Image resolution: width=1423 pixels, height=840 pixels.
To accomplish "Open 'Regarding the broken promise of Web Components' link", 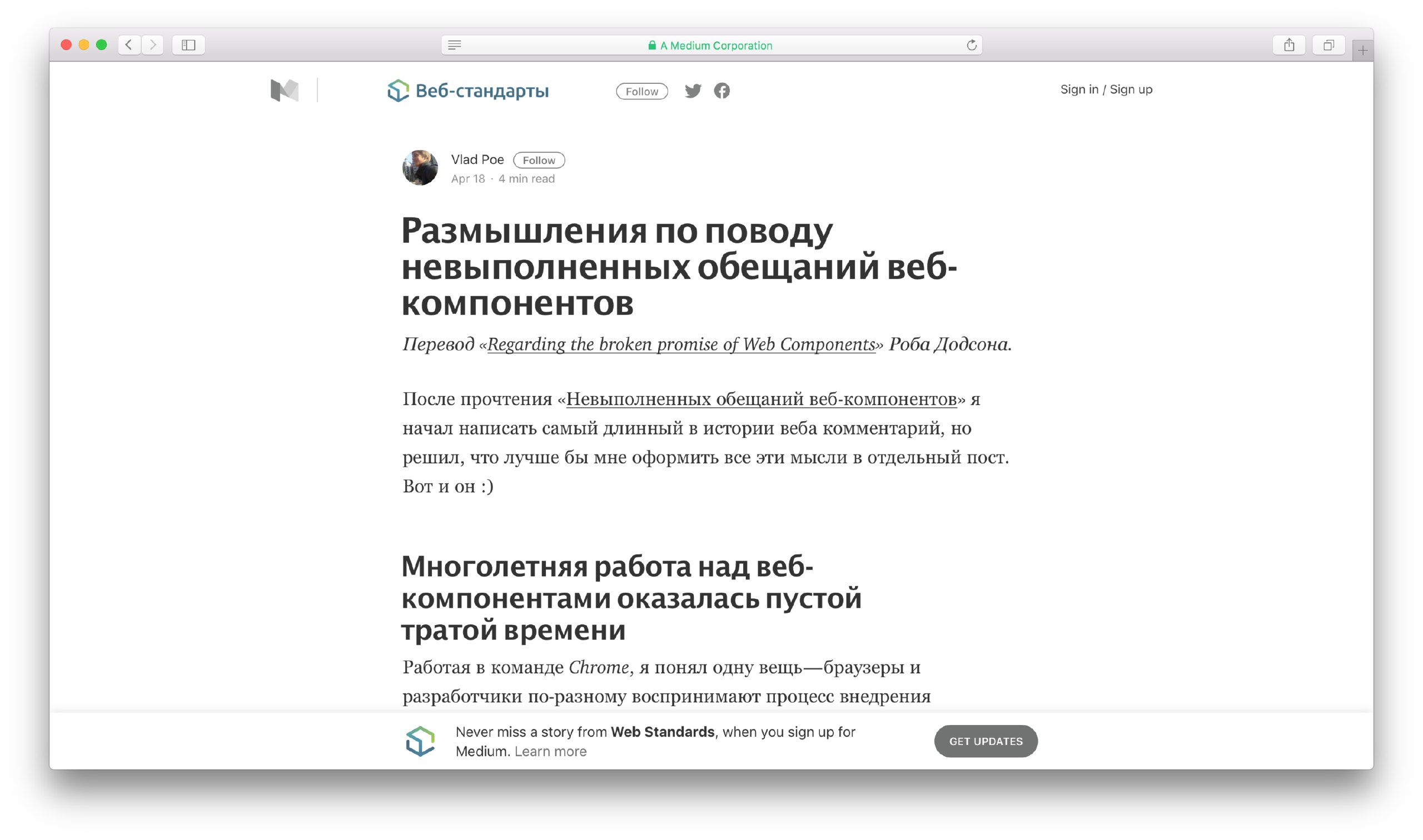I will coord(681,344).
